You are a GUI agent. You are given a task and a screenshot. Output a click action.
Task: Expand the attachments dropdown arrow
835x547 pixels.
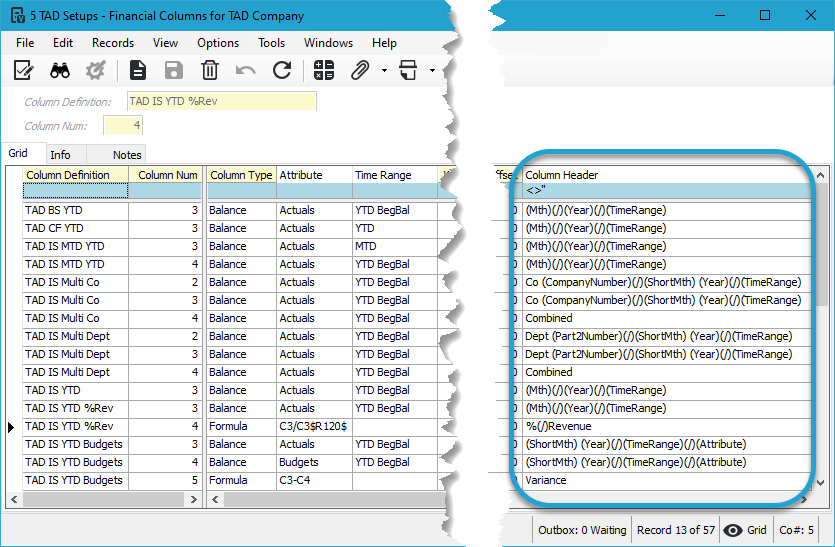[384, 70]
